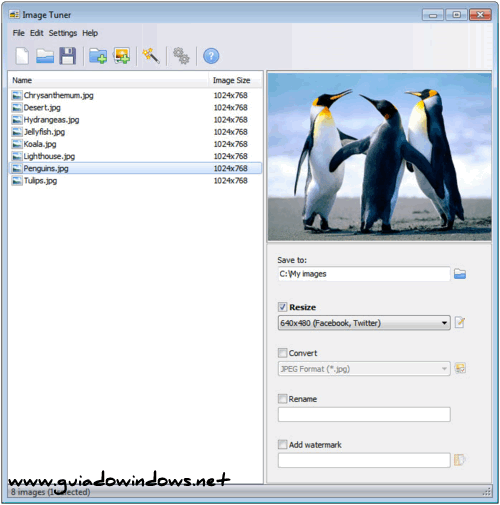Select Lighthouse.jpg in the list
The image size is (500, 505).
[135, 156]
